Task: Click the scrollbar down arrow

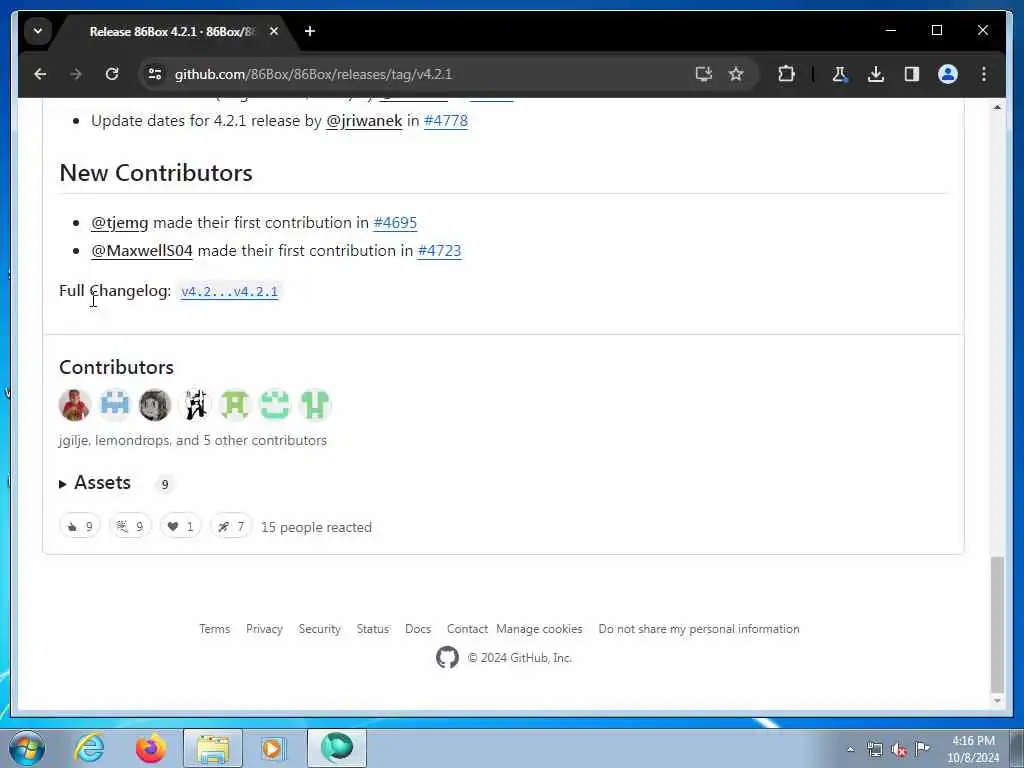Action: 997,701
